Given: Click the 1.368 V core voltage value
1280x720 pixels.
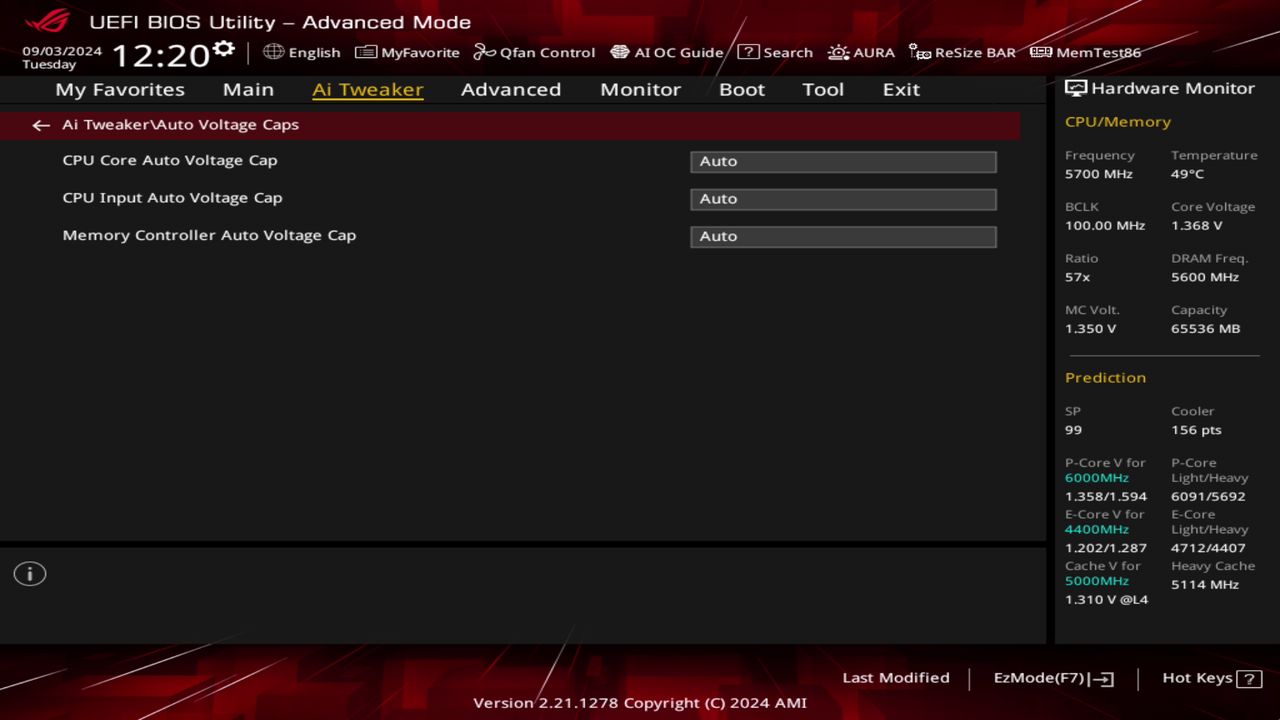Looking at the screenshot, I should [x=1197, y=226].
